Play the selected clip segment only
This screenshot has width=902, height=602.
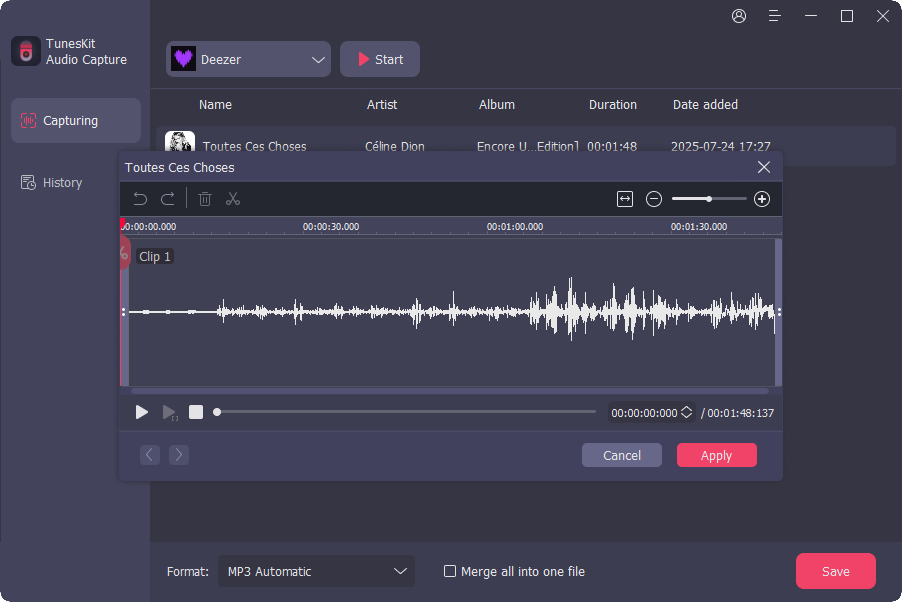(170, 412)
